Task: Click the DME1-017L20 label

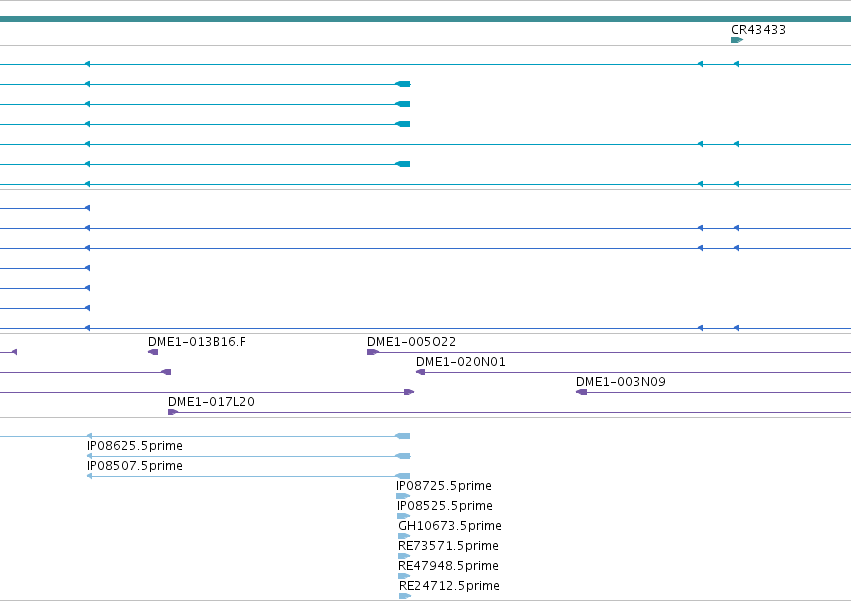Action: pyautogui.click(x=211, y=402)
